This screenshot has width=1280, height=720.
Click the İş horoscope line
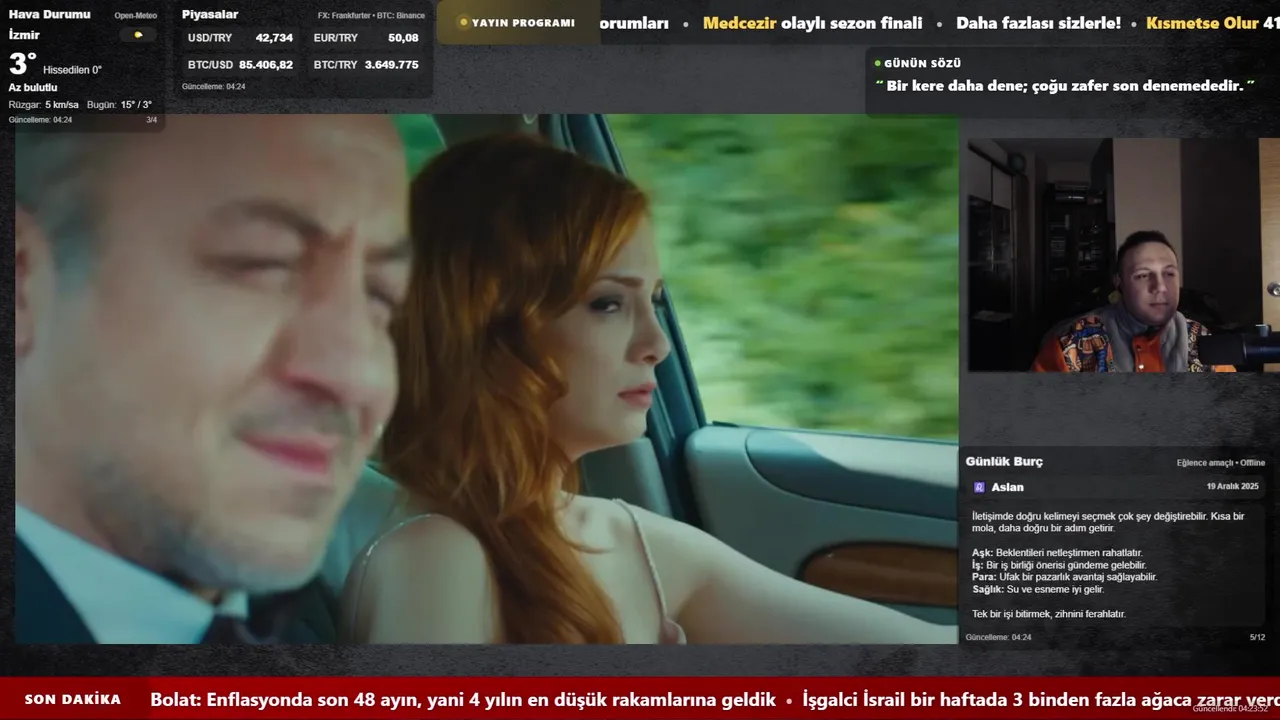pos(1059,565)
